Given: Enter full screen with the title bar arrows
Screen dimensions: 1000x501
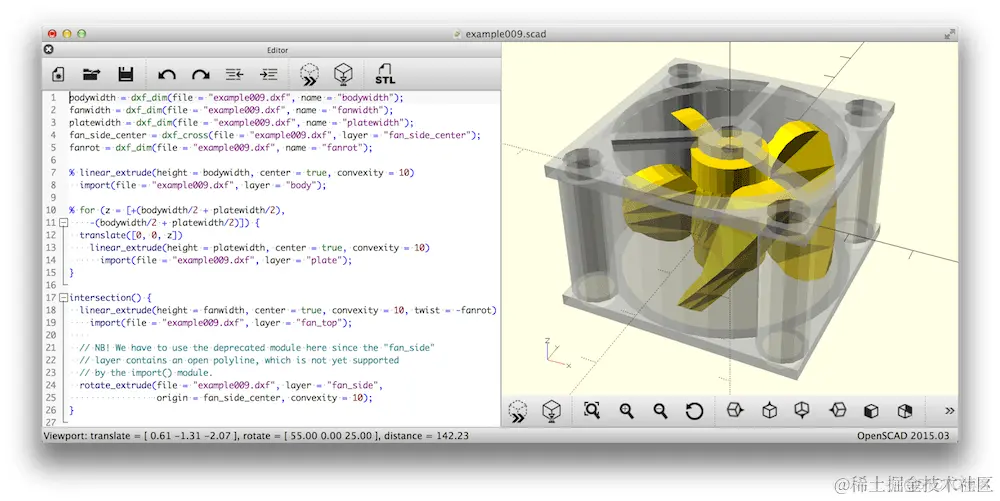Looking at the screenshot, I should point(950,33).
